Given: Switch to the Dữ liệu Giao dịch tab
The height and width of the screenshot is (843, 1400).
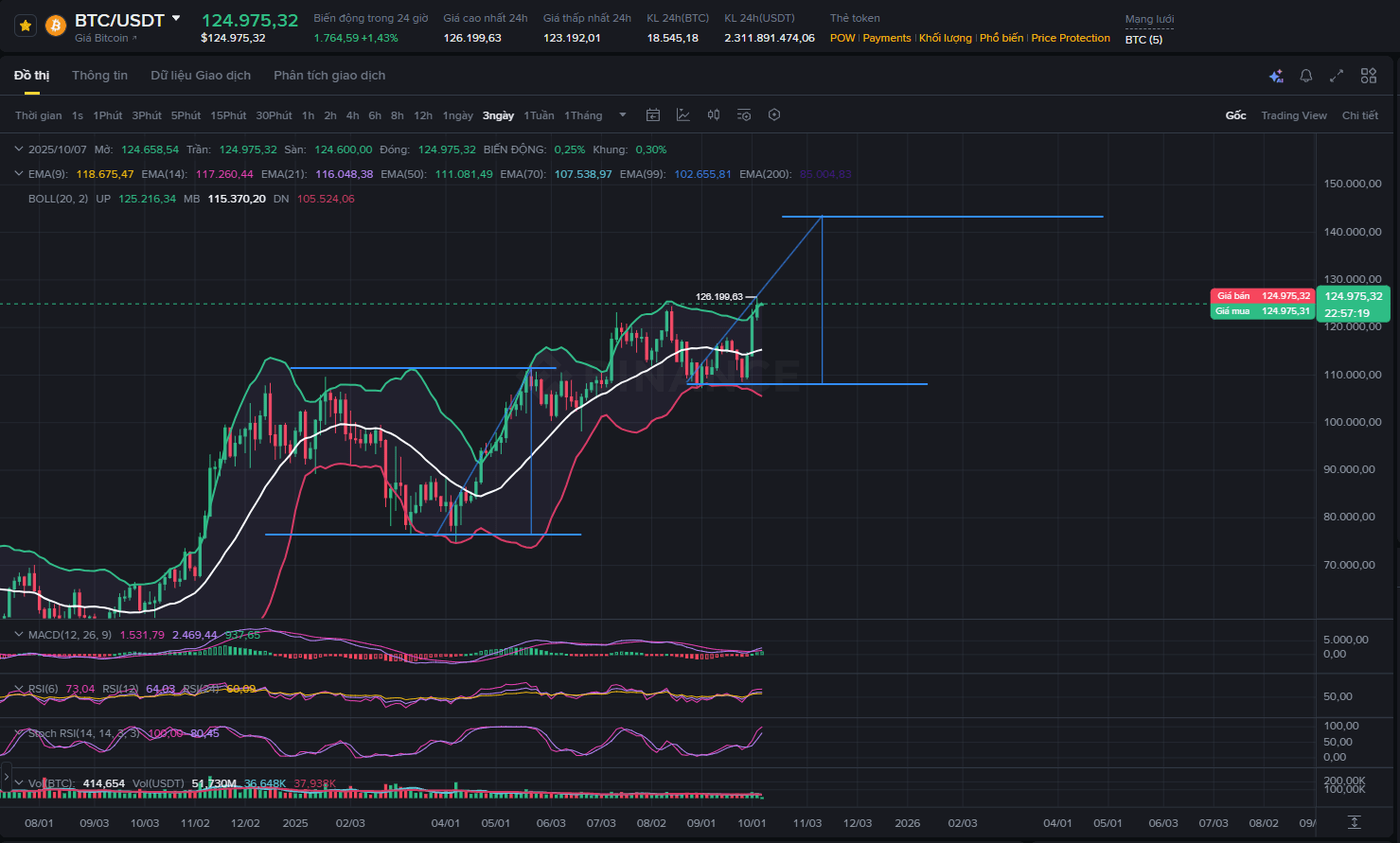Looking at the screenshot, I should pos(201,76).
